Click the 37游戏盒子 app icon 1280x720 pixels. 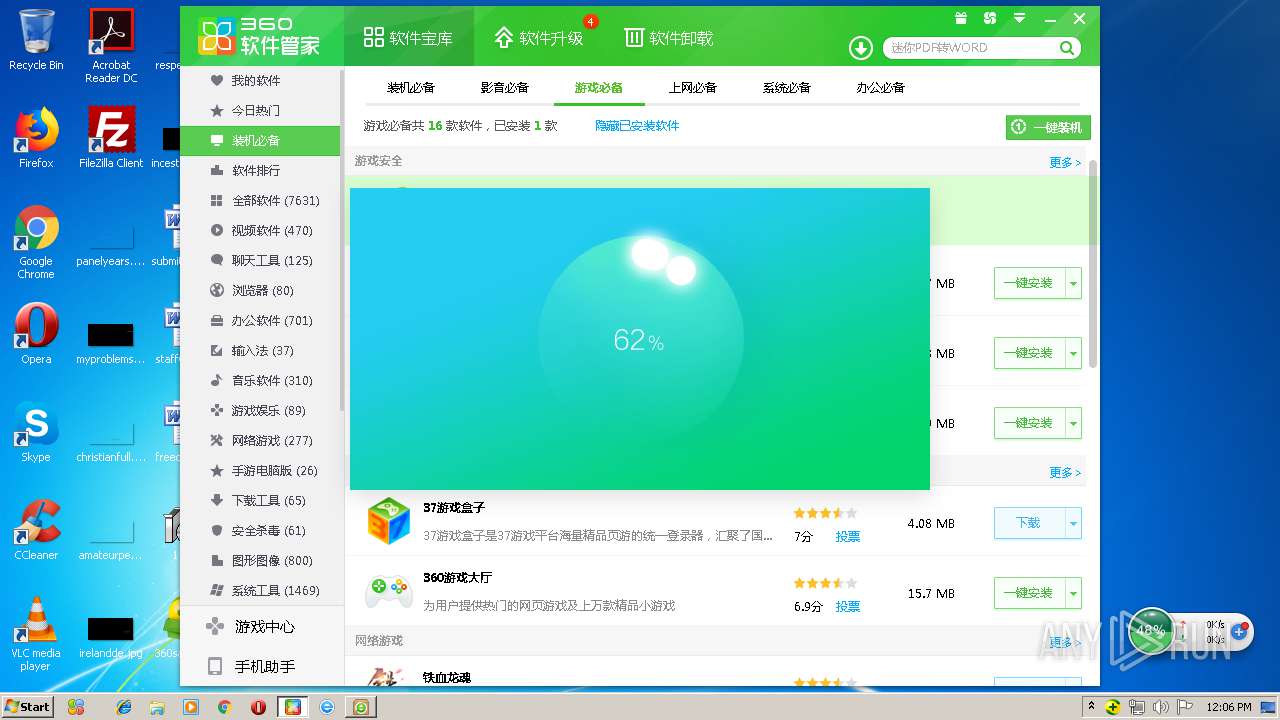point(388,521)
